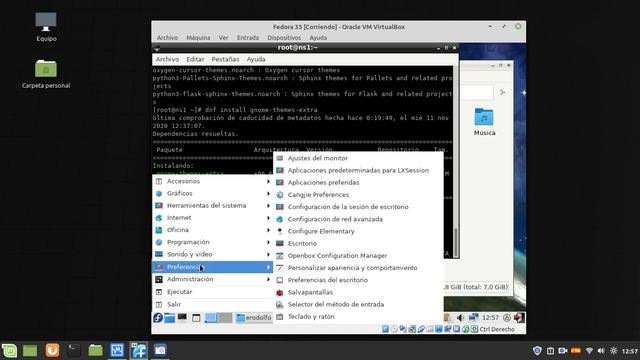640x360 pixels.
Task: Open Configuración de la sesión de escritorio
Action: click(x=358, y=207)
